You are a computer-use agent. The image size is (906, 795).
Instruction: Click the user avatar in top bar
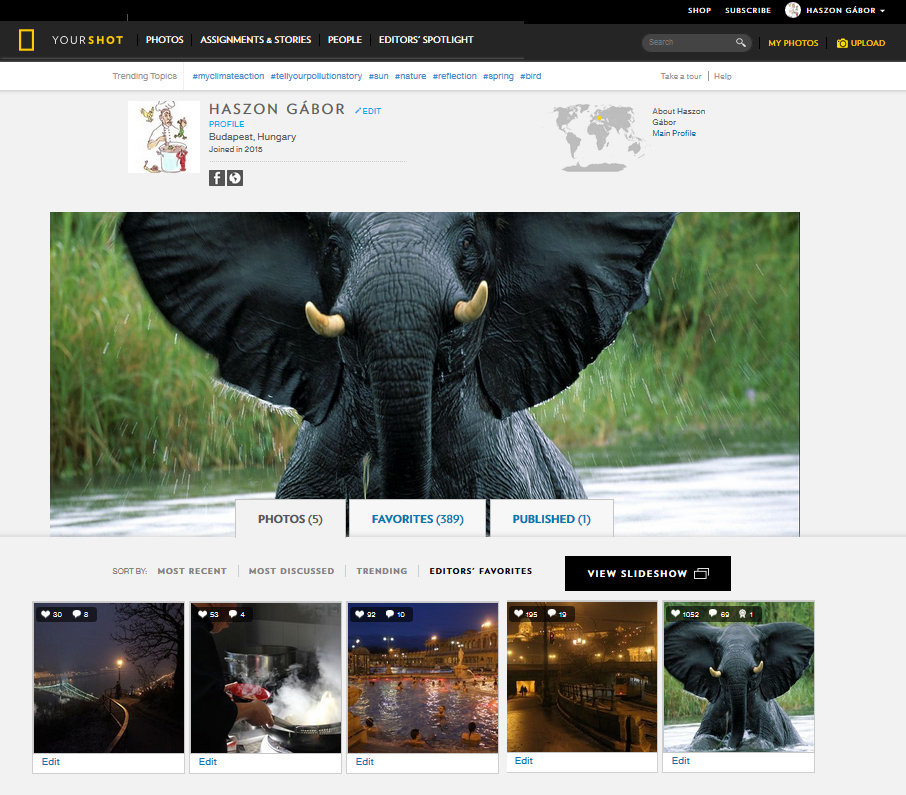point(793,10)
